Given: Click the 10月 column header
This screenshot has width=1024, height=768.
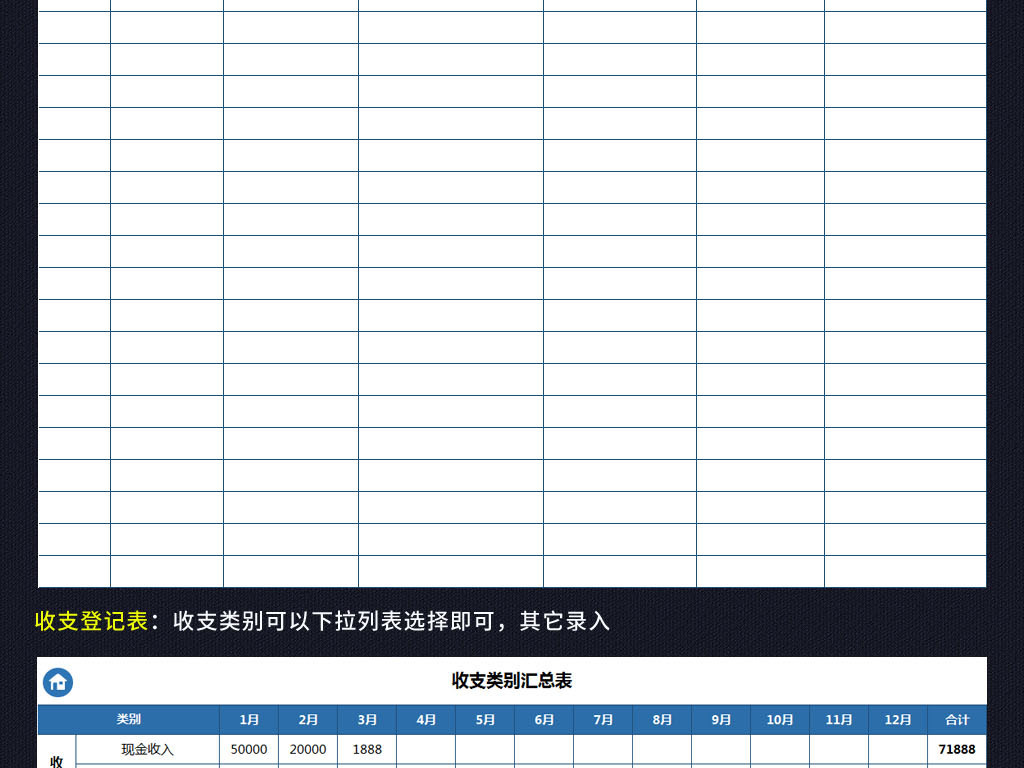Looking at the screenshot, I should pyautogui.click(x=780, y=720).
